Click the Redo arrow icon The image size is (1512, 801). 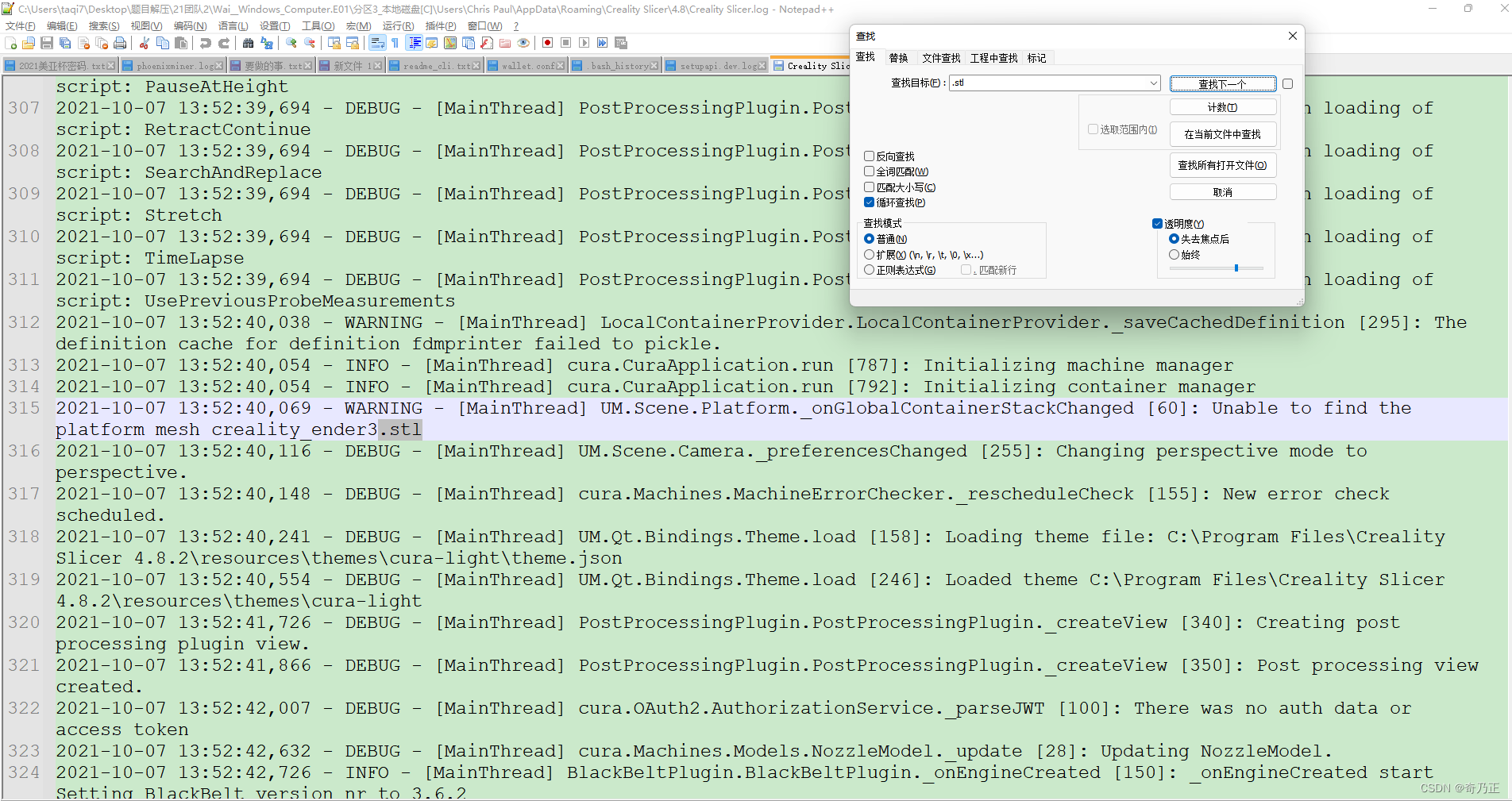[224, 43]
